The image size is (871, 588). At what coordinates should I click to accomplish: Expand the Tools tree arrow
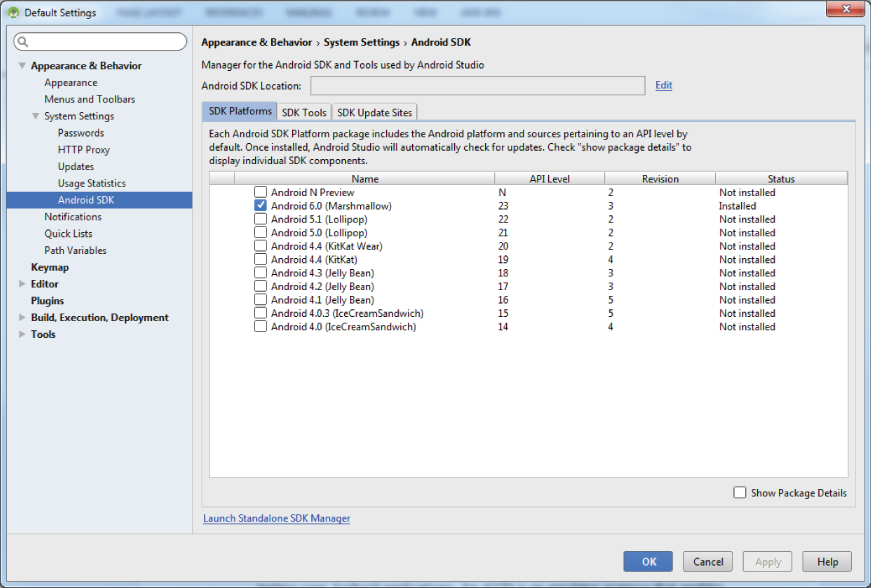coord(22,334)
